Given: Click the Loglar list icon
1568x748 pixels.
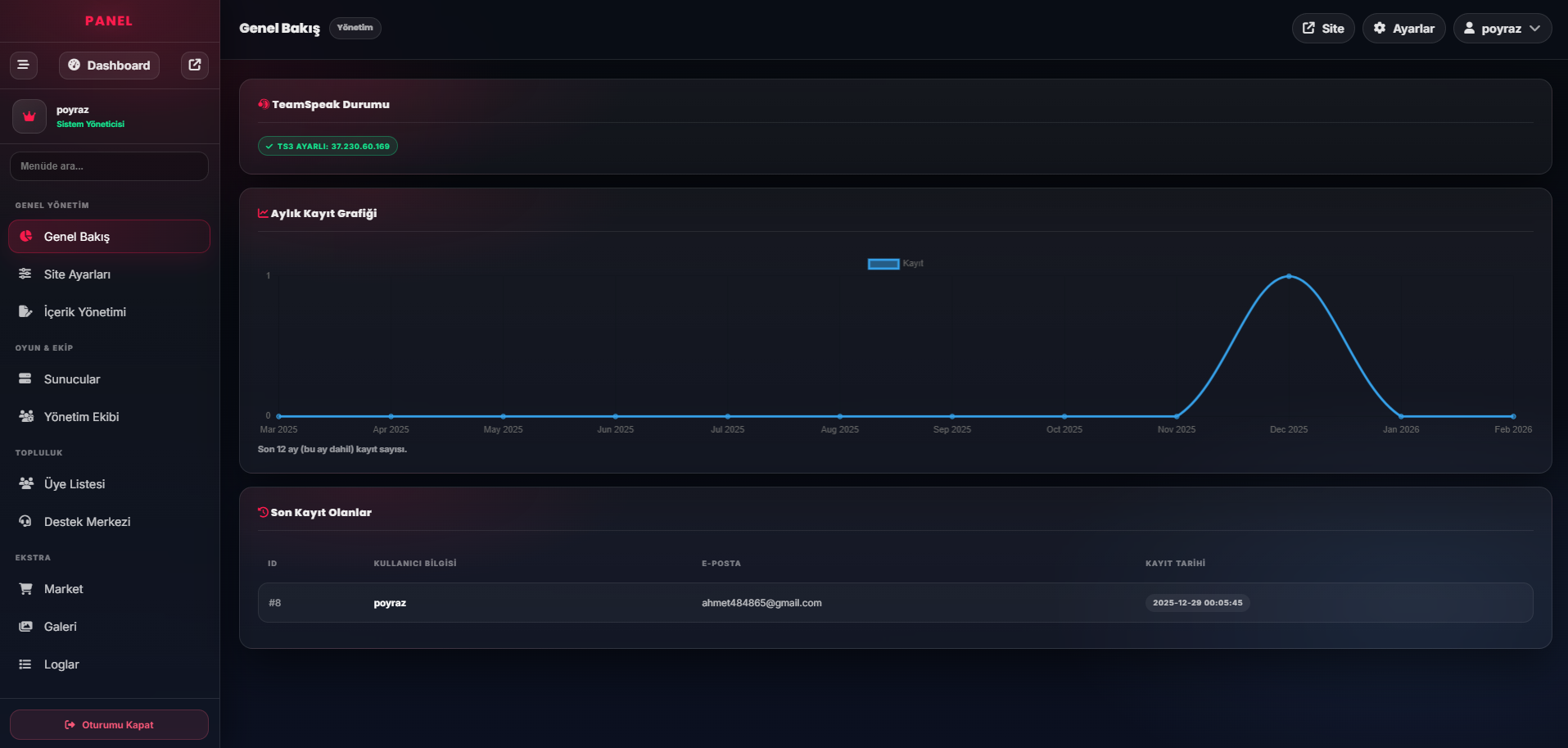Looking at the screenshot, I should coord(25,664).
